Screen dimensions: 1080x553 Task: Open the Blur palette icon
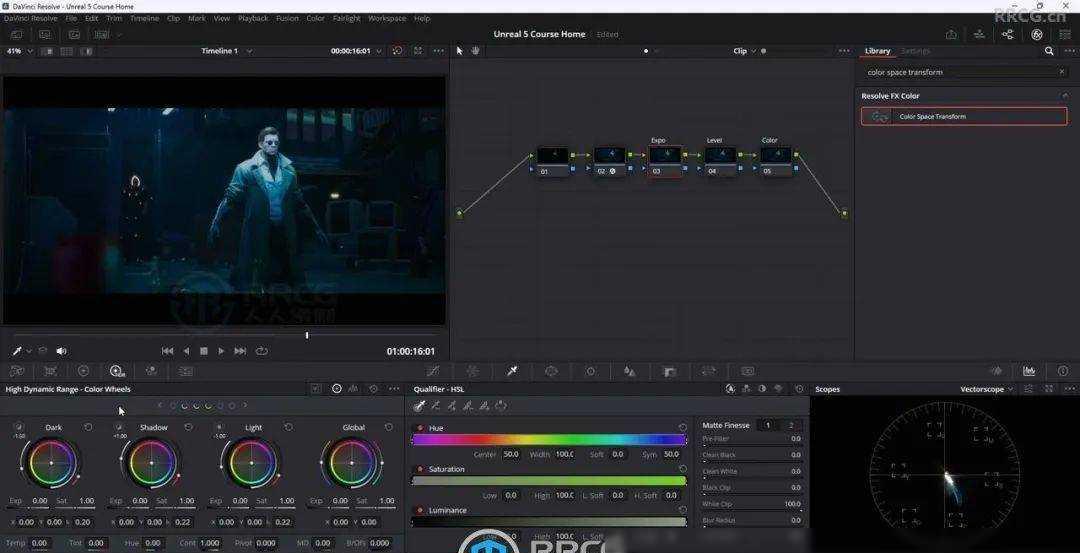pos(629,371)
